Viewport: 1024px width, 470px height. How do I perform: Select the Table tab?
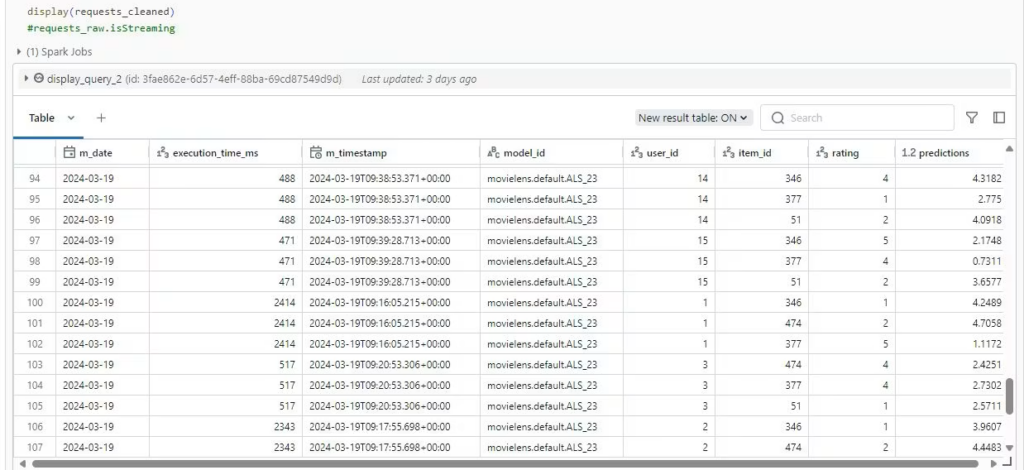(x=41, y=118)
